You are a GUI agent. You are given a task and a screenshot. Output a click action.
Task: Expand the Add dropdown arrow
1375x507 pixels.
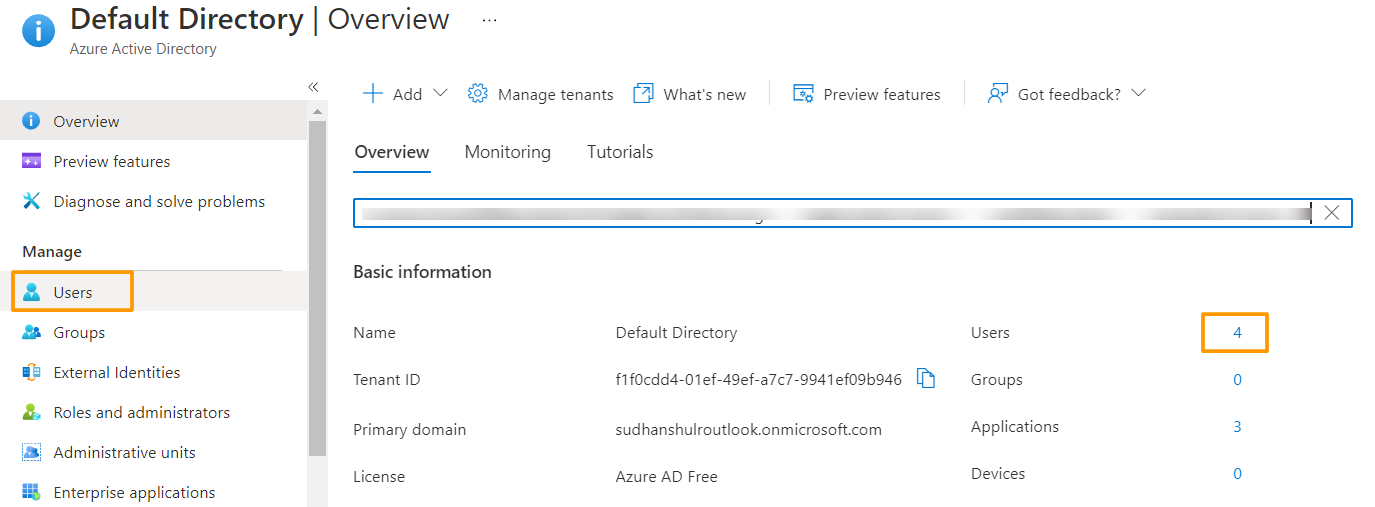click(441, 93)
